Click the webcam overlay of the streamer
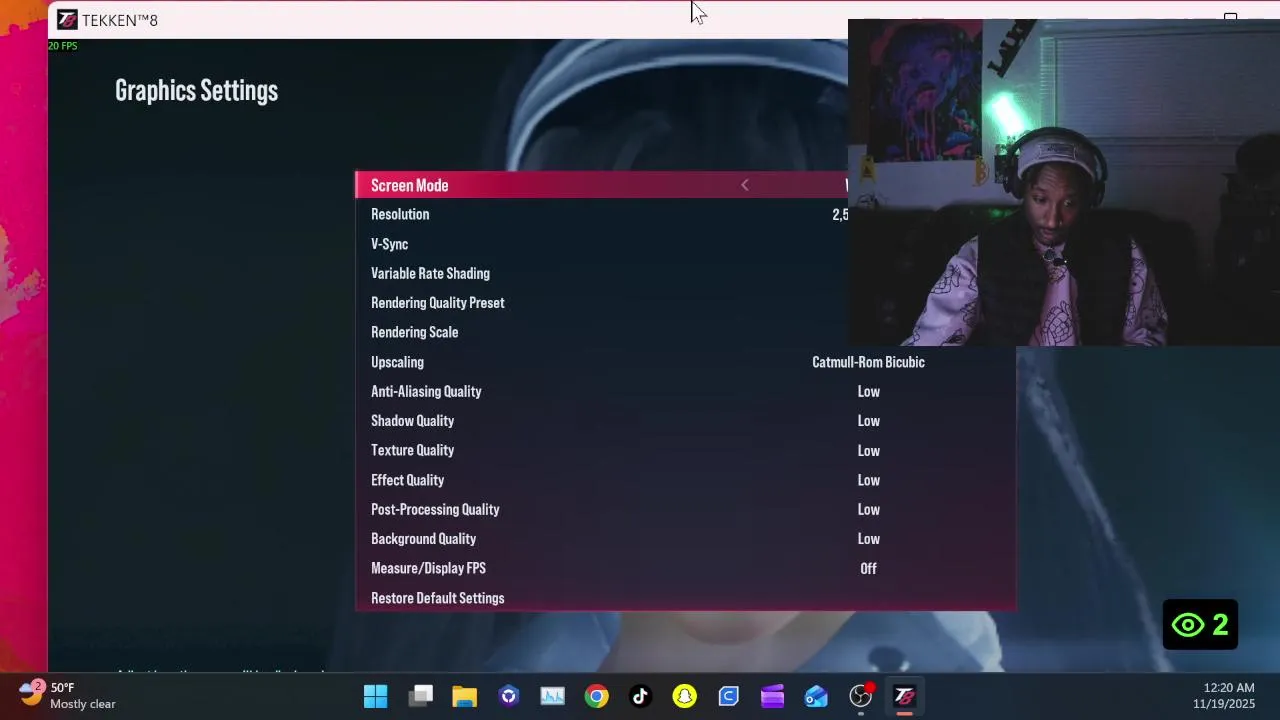 coord(1064,182)
